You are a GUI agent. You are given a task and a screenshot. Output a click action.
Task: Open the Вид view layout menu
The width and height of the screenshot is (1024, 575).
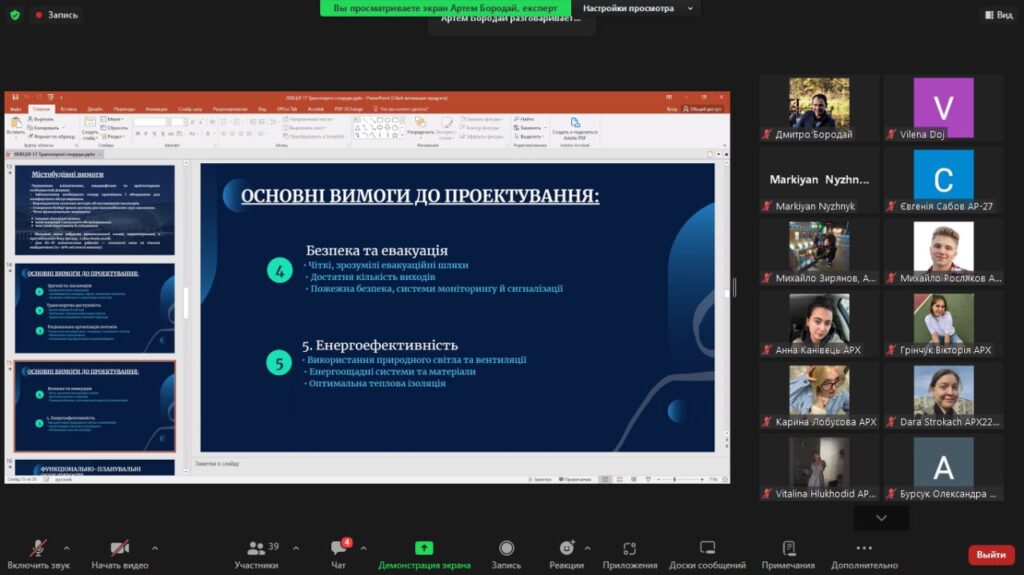[x=997, y=15]
